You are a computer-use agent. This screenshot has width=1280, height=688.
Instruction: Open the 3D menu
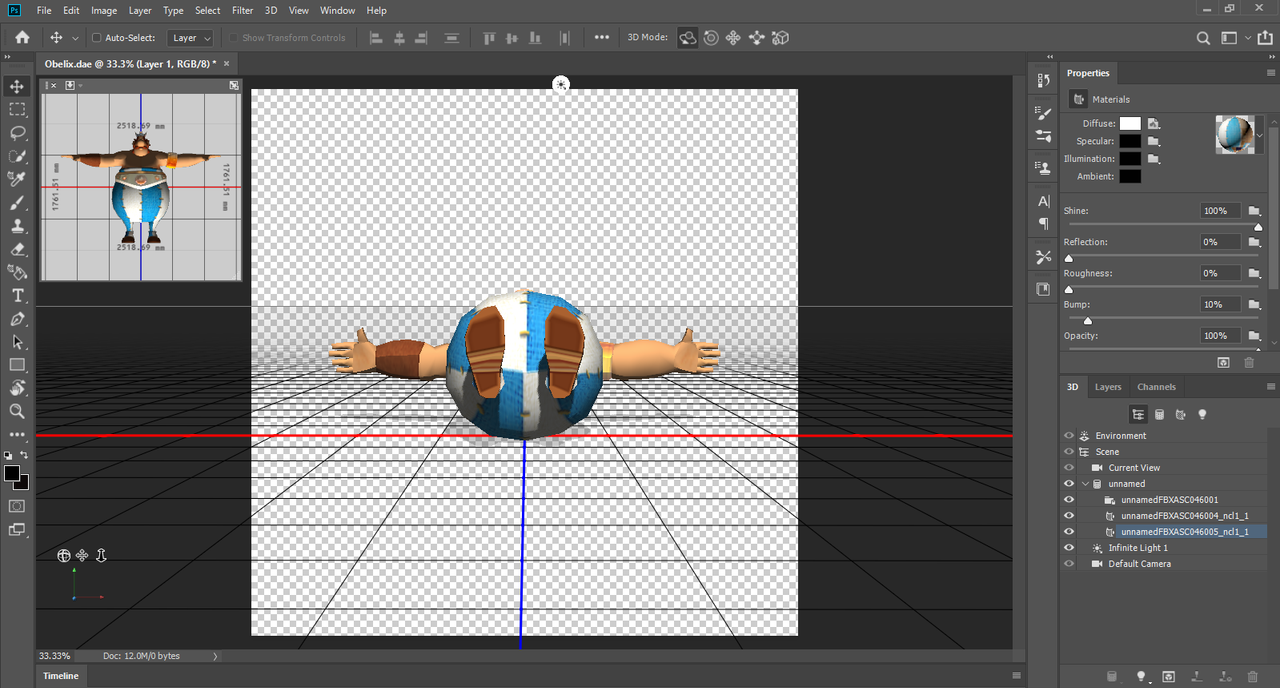(271, 10)
